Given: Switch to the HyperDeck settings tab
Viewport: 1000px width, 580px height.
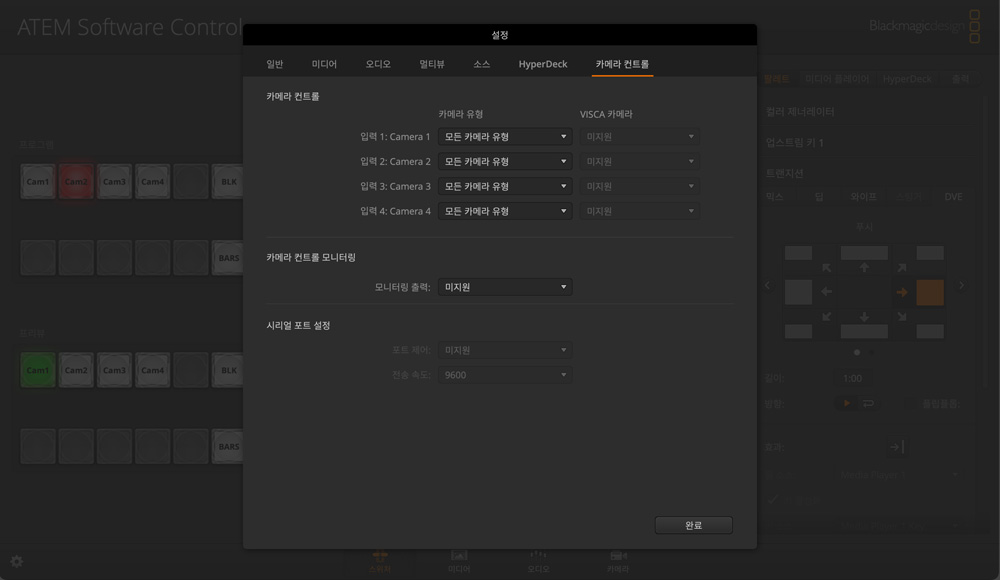Looking at the screenshot, I should [x=542, y=64].
